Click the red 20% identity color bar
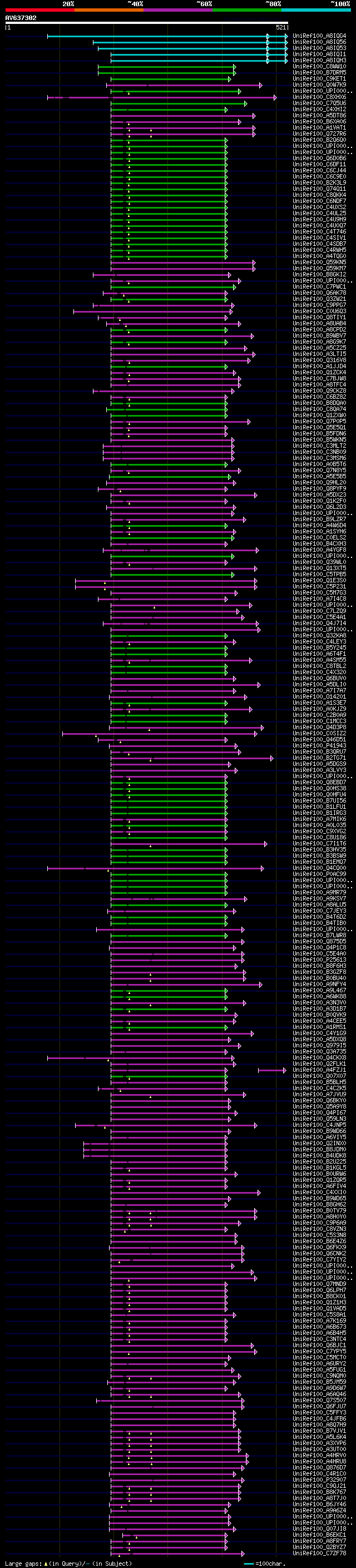The image size is (356, 1568). click(39, 10)
